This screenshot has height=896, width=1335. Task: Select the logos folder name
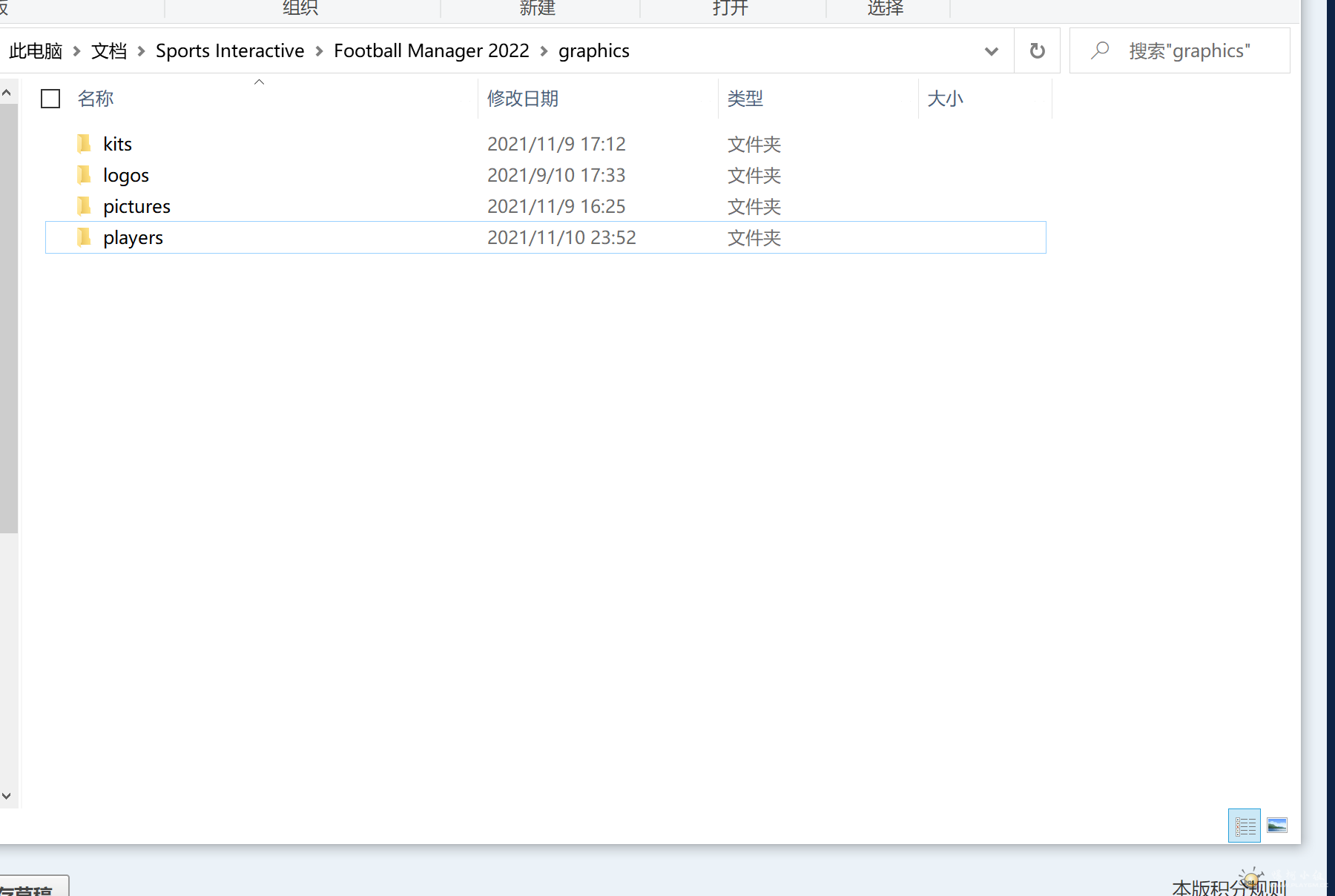tap(126, 176)
